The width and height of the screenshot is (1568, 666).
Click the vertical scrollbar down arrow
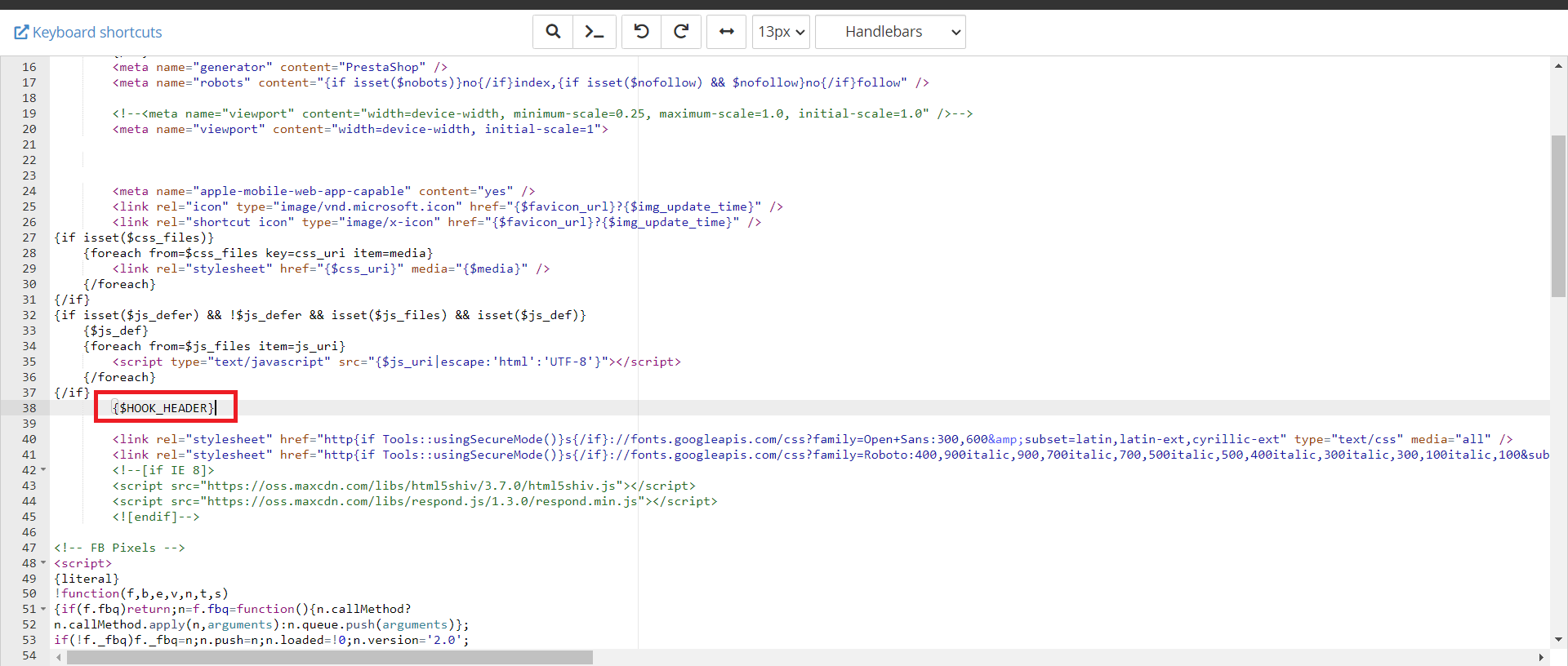[x=1558, y=640]
